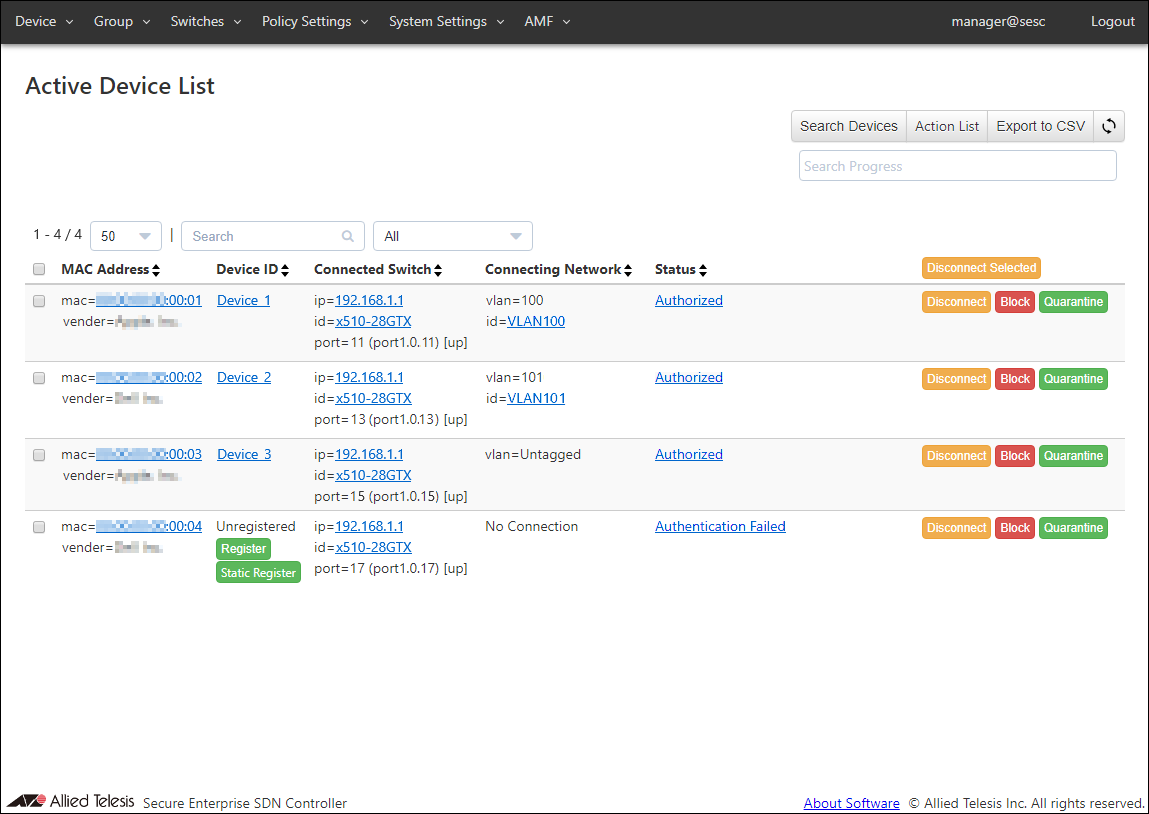Screen dimensions: 1149x814
Task: Open the Policy Settings menu
Action: (315, 22)
